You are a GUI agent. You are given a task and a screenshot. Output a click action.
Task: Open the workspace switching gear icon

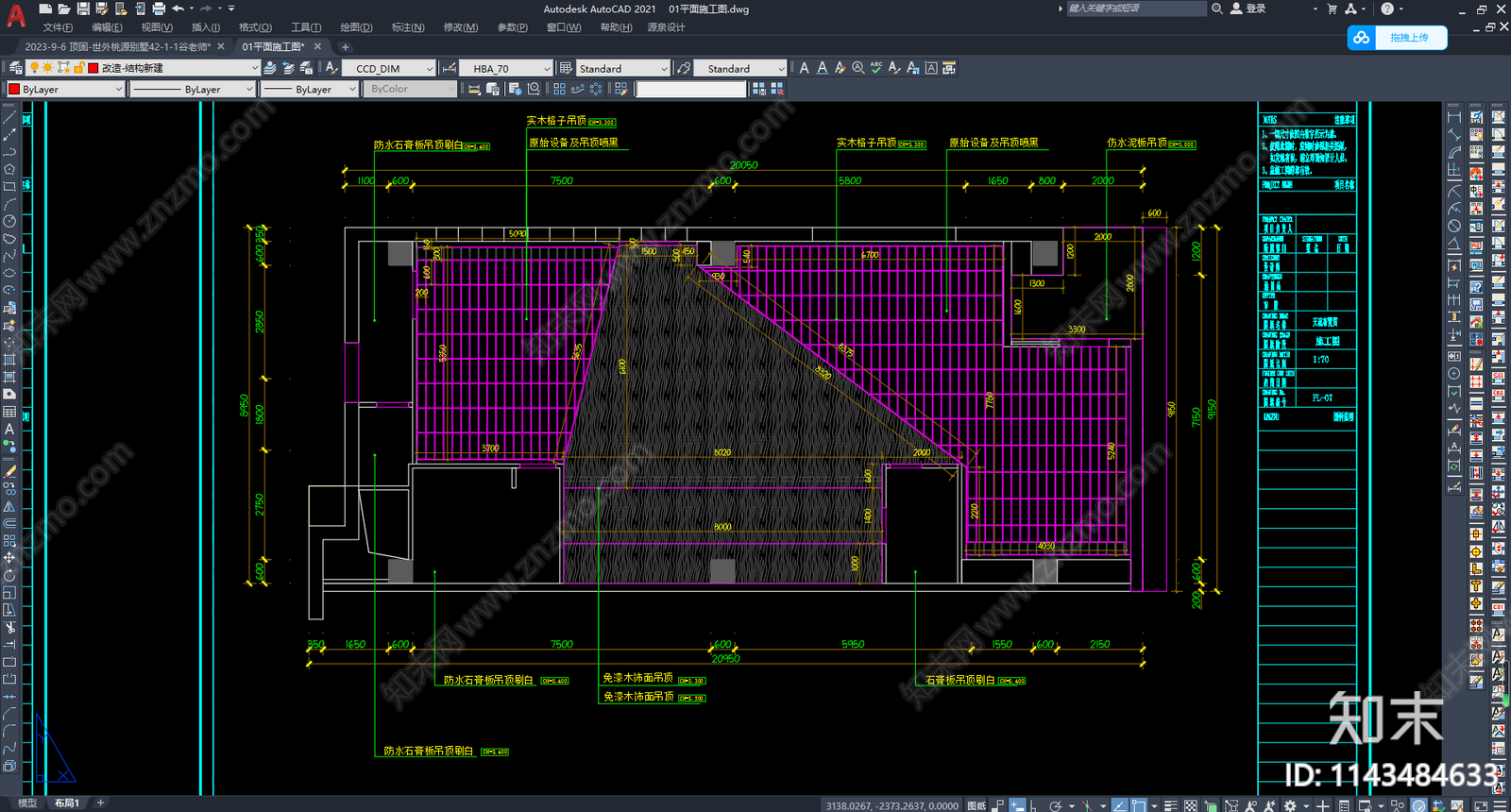[x=1290, y=805]
